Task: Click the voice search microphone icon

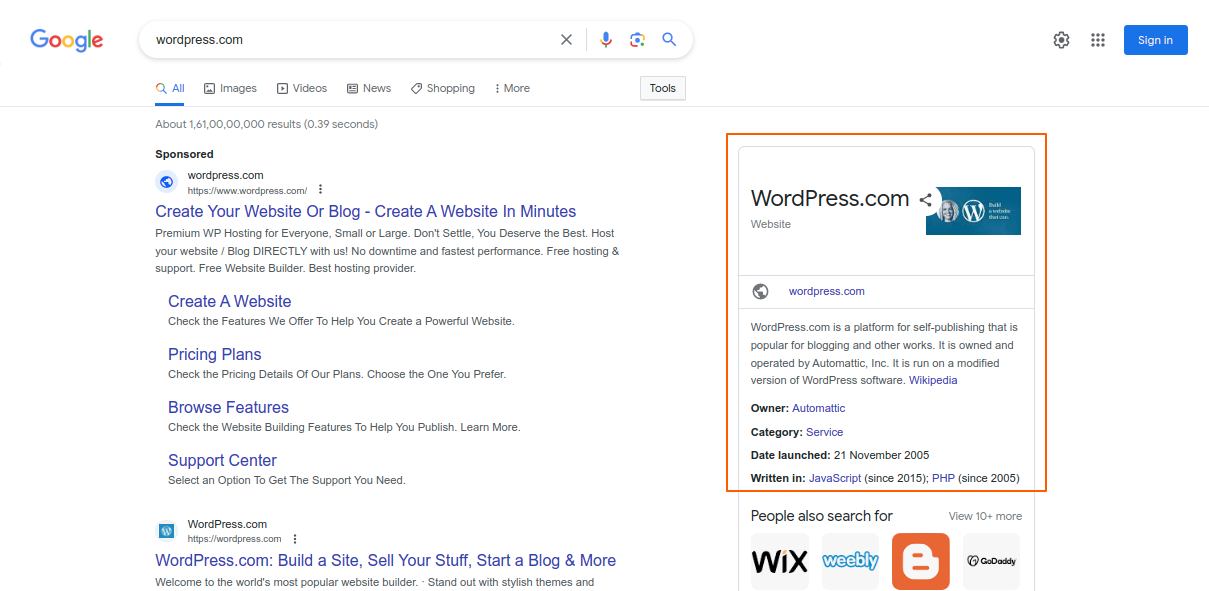Action: (x=605, y=40)
